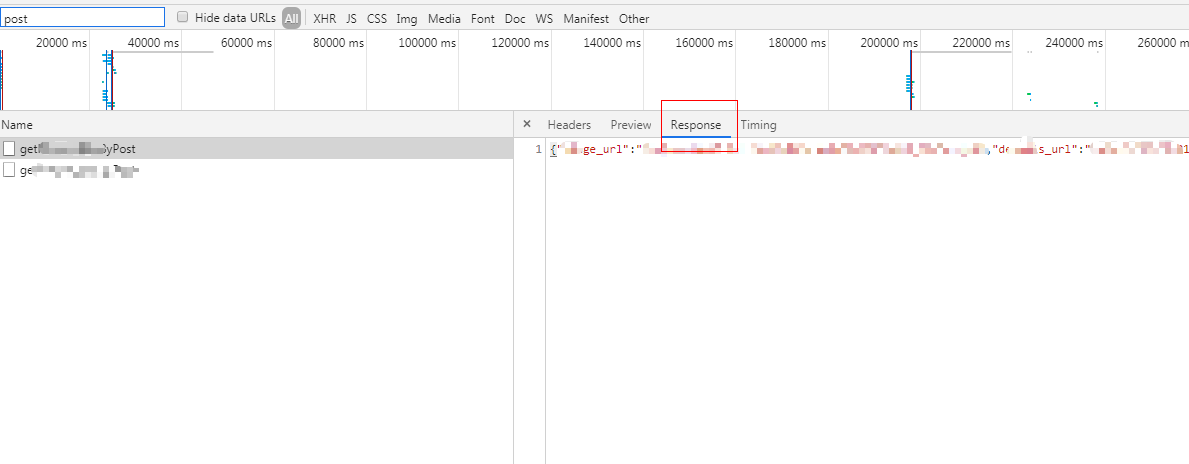Click the Name column header
The height and width of the screenshot is (464, 1189).
pyautogui.click(x=17, y=124)
